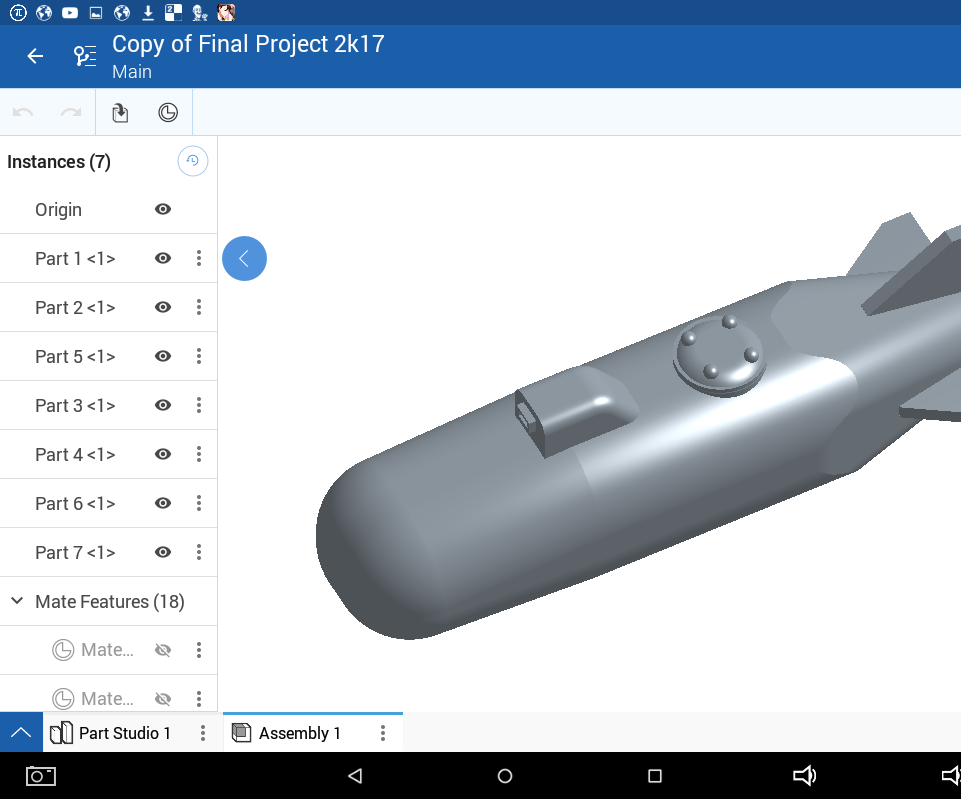Hide Part 3 with its eye toggle
961x799 pixels.
(162, 405)
